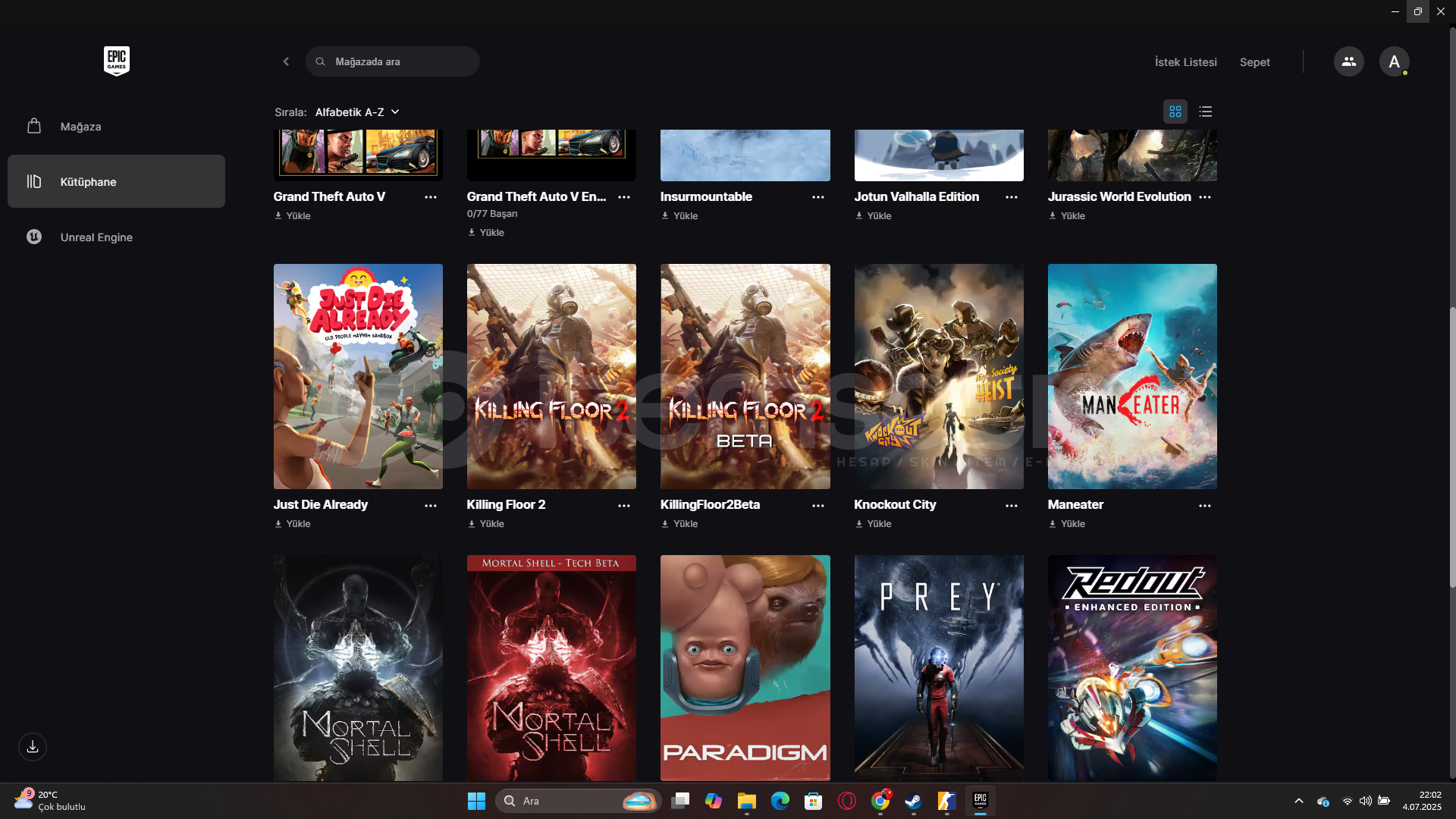This screenshot has width=1456, height=819.
Task: Click the Mağazada ara search field
Action: tap(393, 61)
